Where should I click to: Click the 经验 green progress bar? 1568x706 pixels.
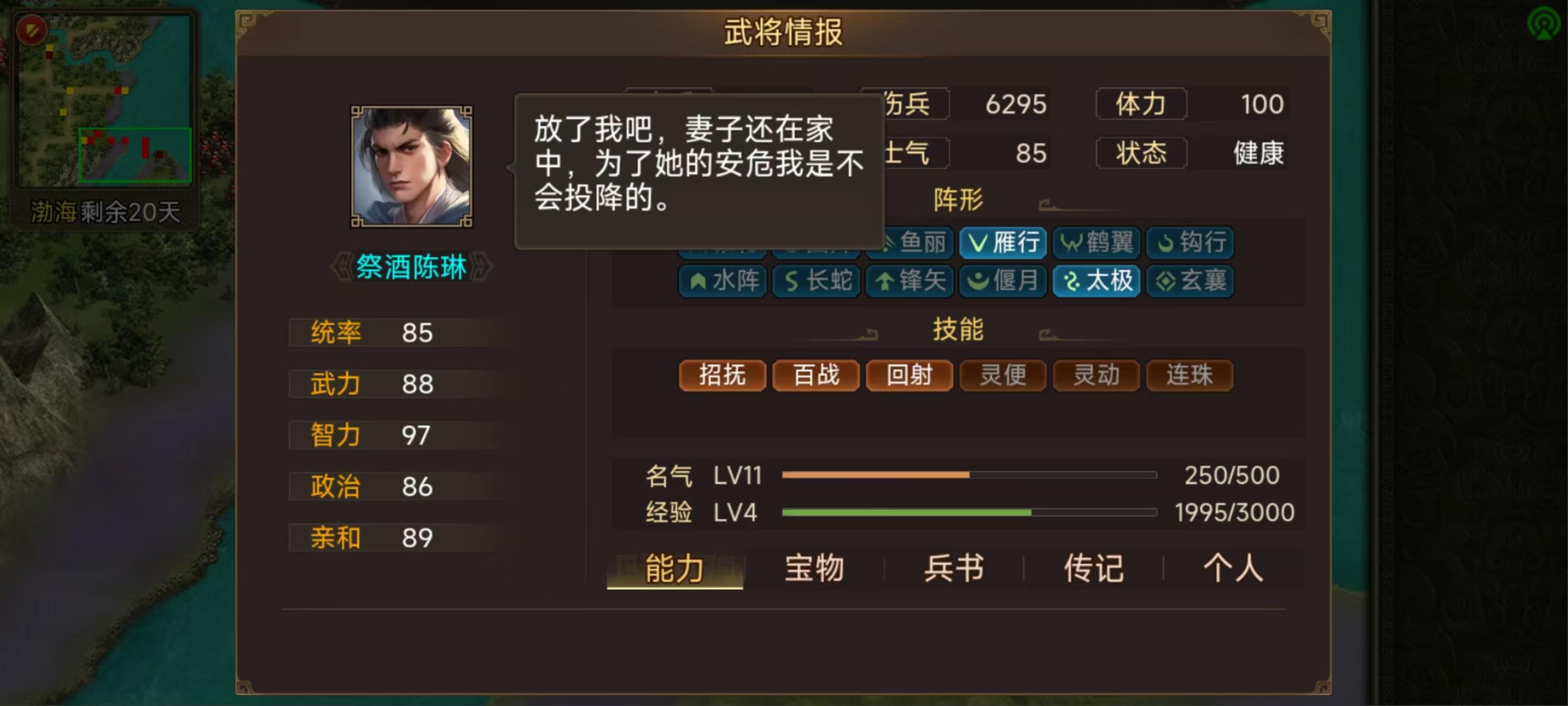click(x=969, y=512)
